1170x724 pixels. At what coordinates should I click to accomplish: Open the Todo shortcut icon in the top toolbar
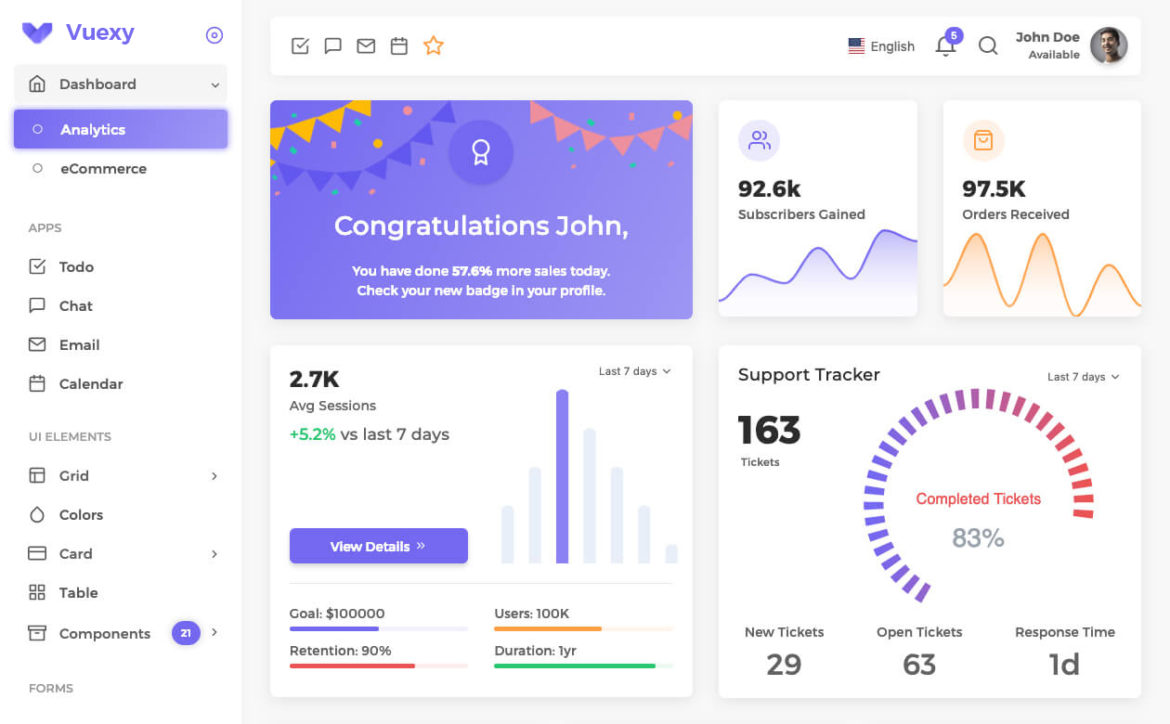300,45
